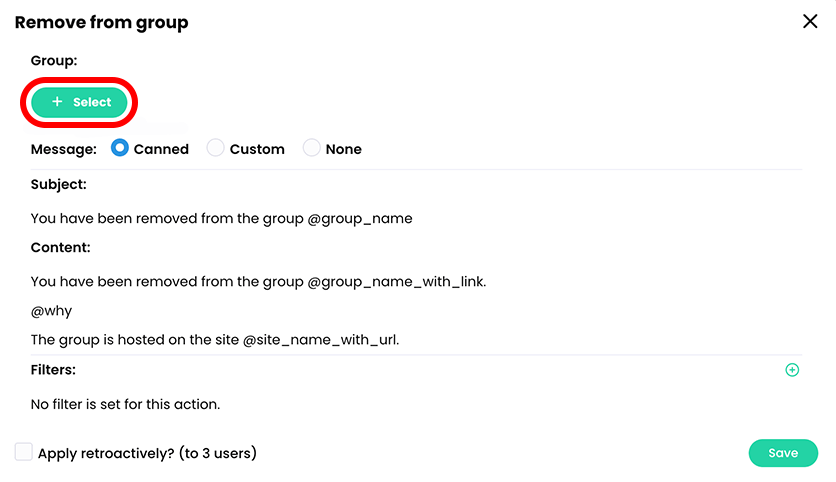
Task: Enable the Apply retroactively checkbox
Action: tap(24, 452)
